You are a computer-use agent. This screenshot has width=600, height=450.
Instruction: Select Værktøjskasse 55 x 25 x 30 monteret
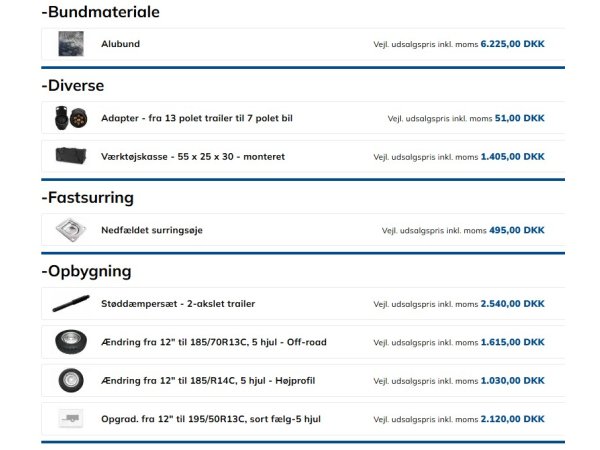tap(192, 157)
